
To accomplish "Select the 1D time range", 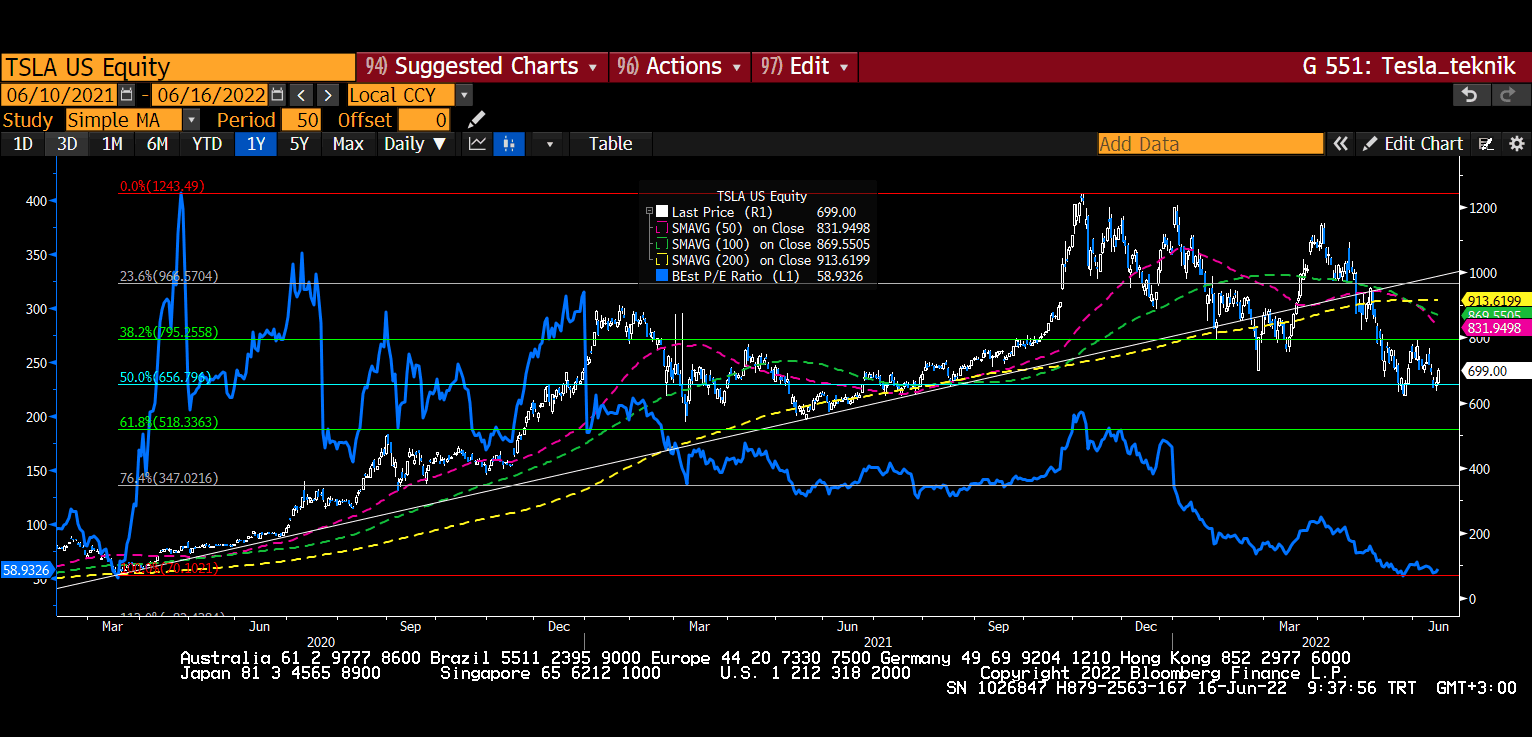I will 22,144.
